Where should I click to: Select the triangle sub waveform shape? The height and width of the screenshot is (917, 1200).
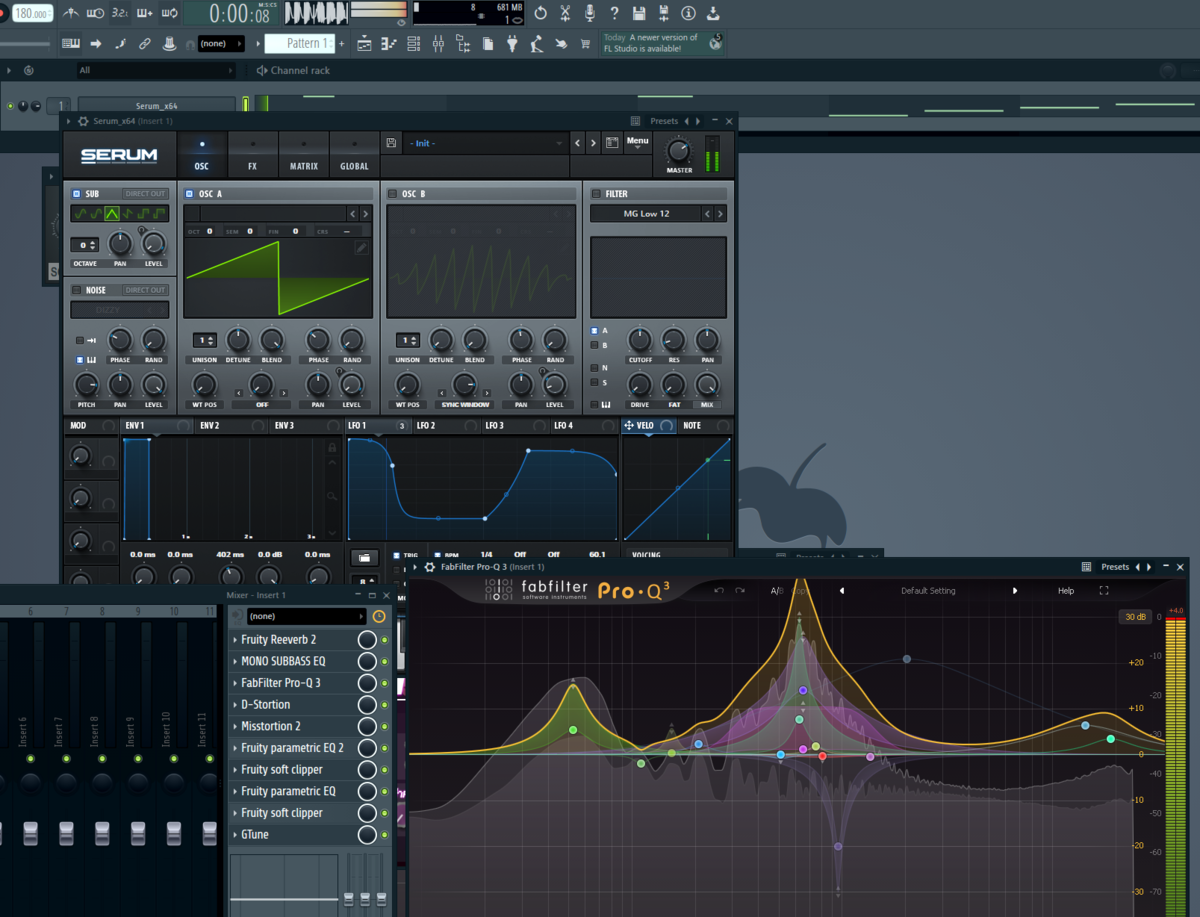coord(112,213)
